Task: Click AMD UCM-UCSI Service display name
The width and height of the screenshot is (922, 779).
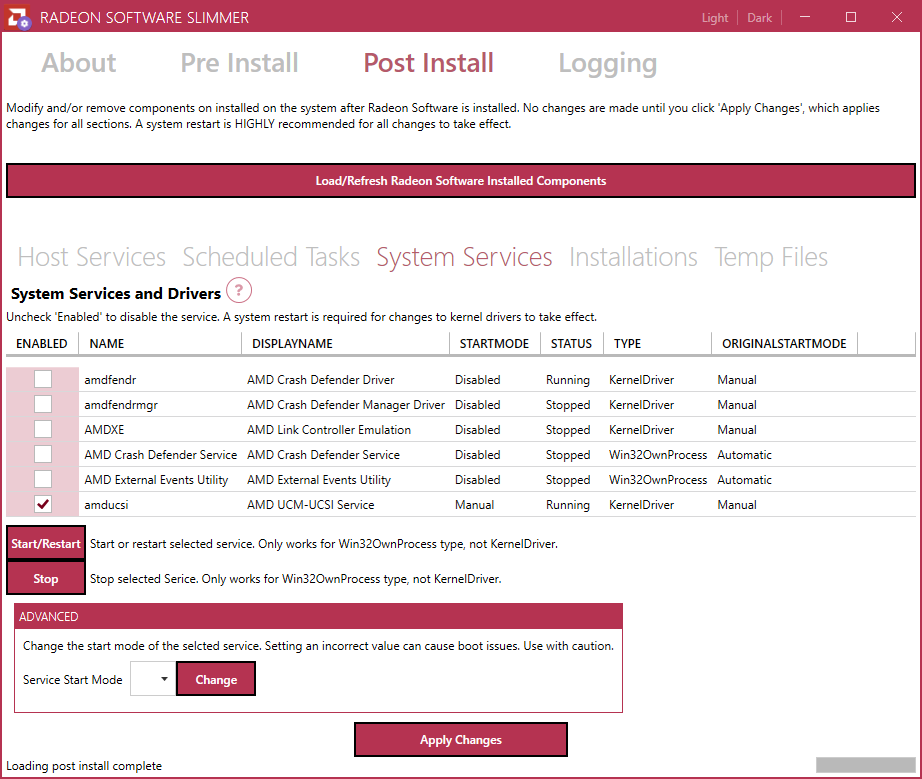Action: [310, 504]
